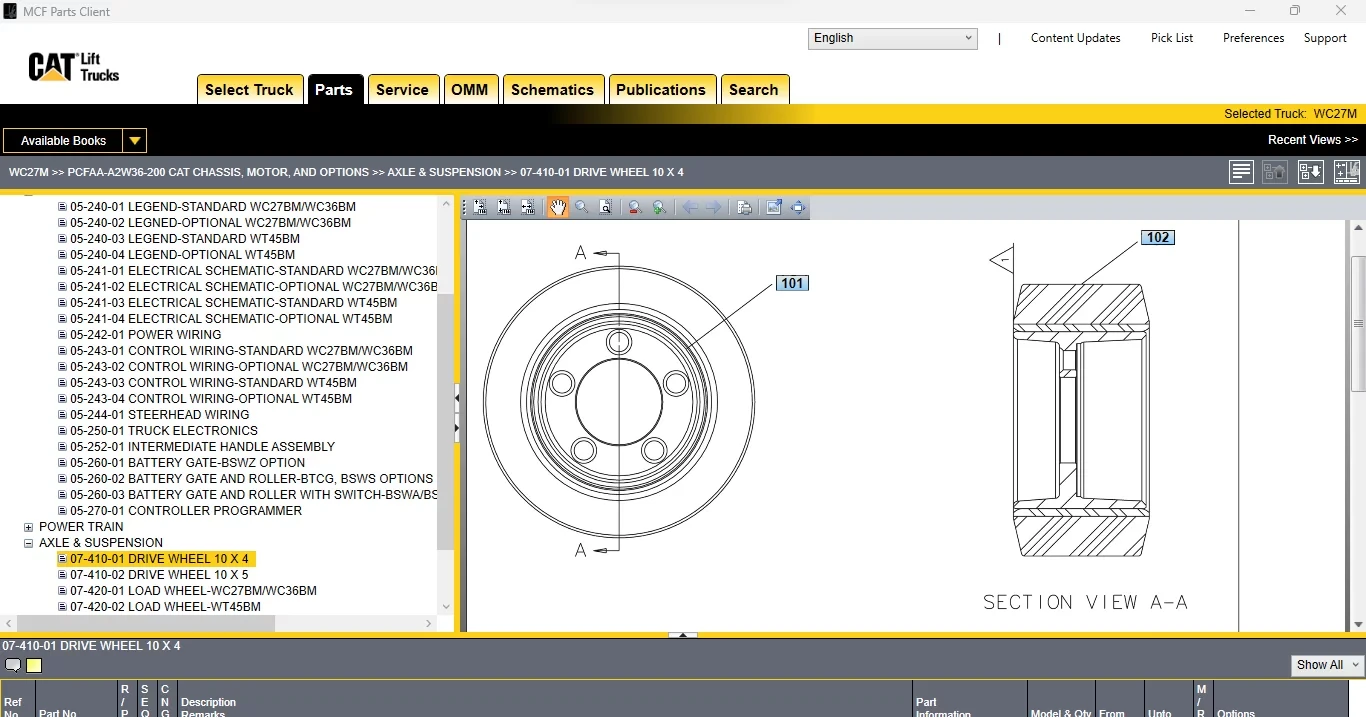Click the comment bubble icon
Viewport: 1366px width, 717px height.
pyautogui.click(x=13, y=666)
